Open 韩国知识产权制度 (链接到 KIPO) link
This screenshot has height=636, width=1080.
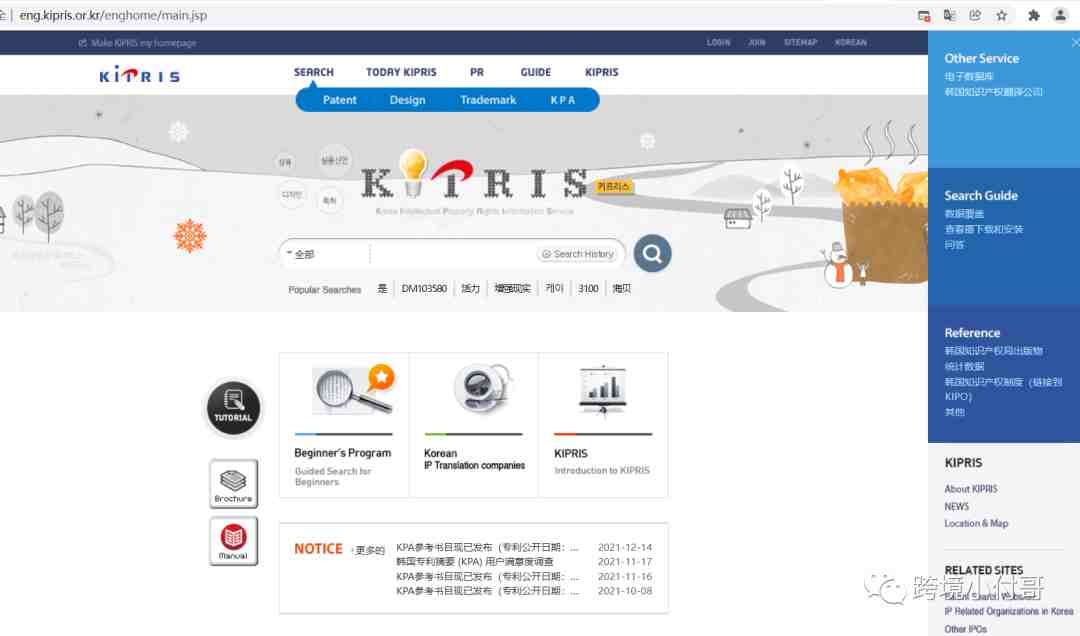pyautogui.click(x=1003, y=389)
